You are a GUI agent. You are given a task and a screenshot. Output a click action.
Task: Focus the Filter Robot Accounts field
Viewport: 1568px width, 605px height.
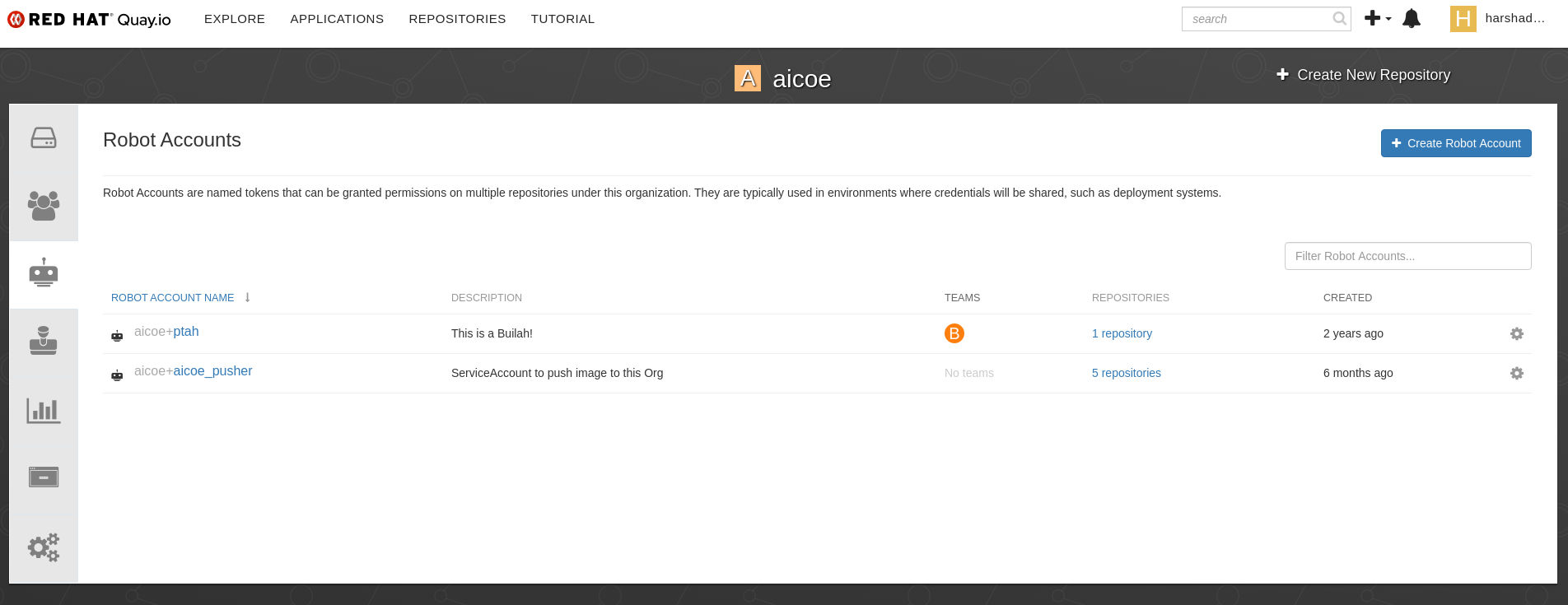click(1408, 256)
